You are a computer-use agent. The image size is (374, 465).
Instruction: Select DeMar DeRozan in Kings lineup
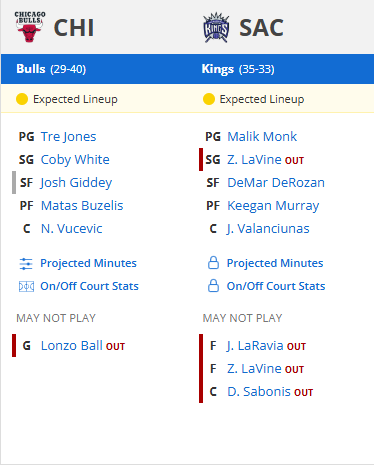click(276, 183)
